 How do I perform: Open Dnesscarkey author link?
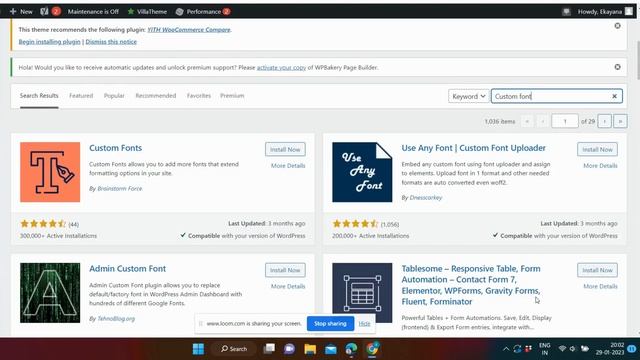[426, 198]
